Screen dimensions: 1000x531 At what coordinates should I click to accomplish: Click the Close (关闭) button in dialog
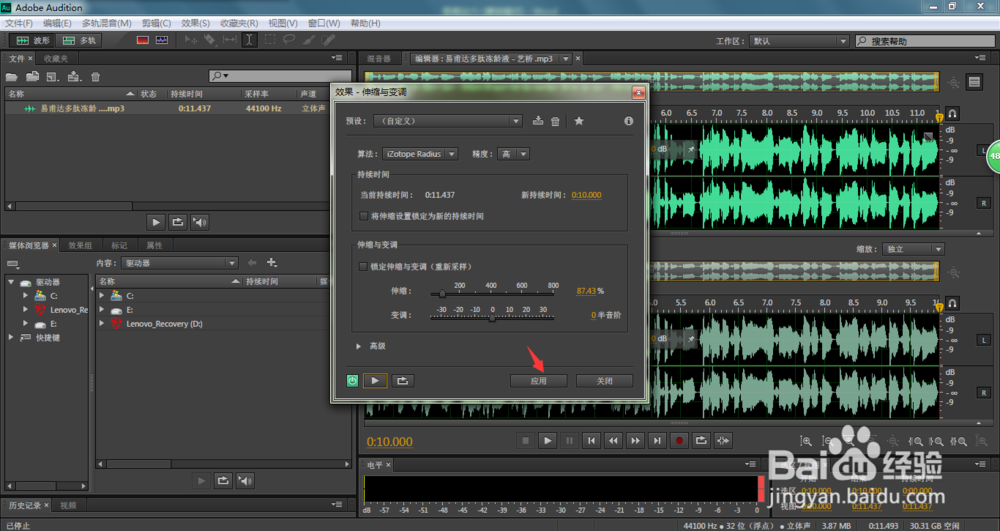[605, 381]
